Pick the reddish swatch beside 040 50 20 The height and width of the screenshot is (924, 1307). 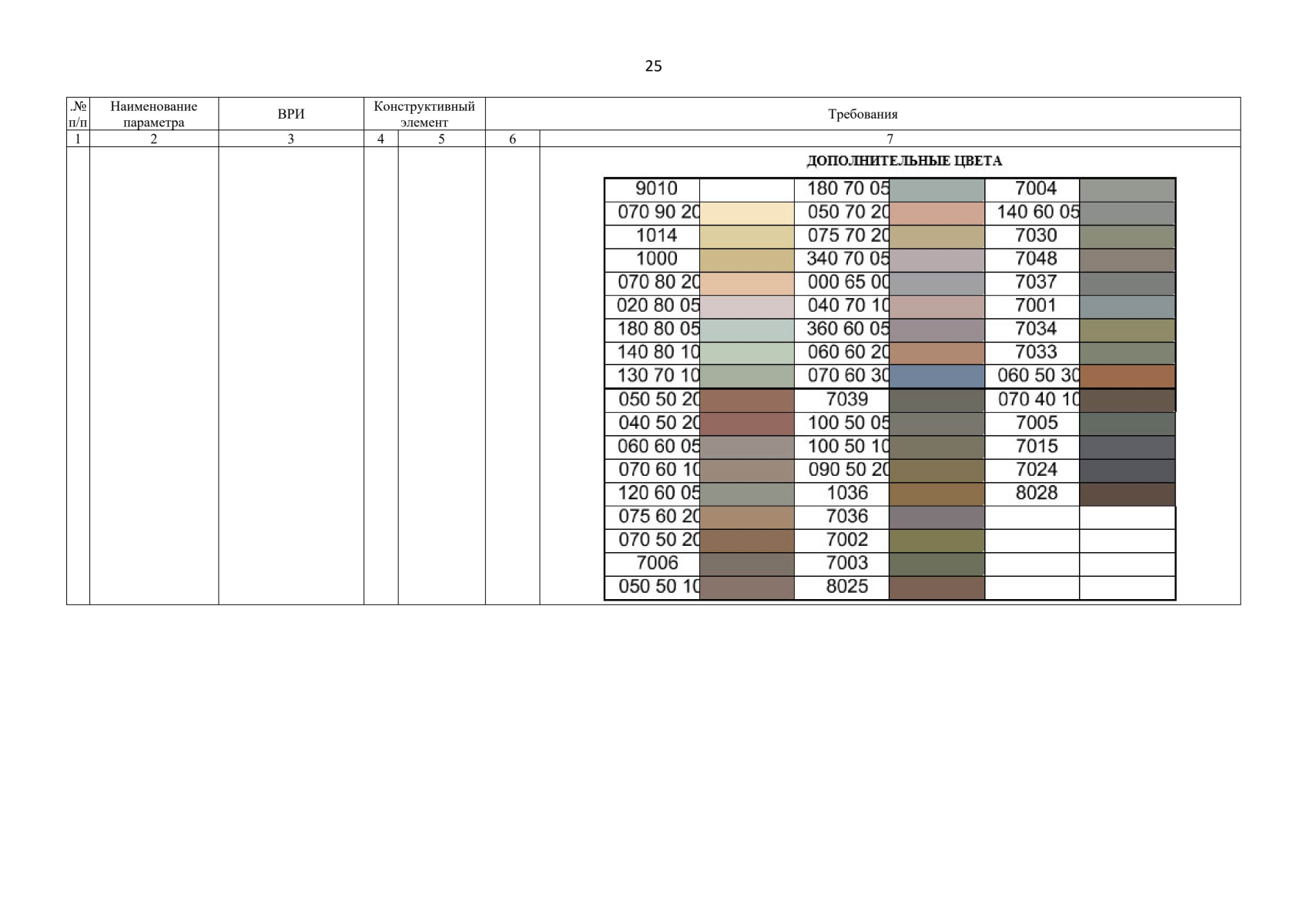pos(746,423)
